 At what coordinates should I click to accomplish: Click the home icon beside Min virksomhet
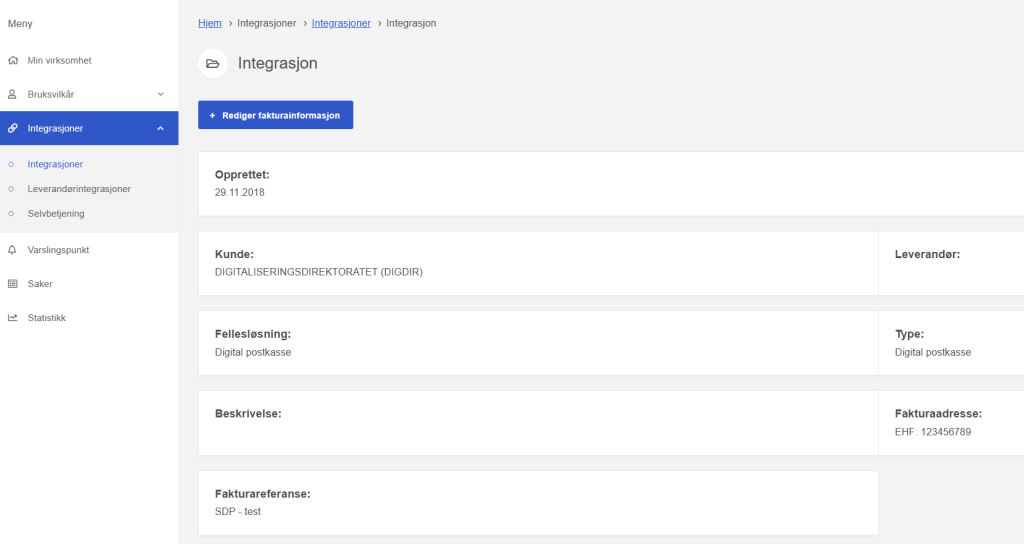[x=12, y=61]
